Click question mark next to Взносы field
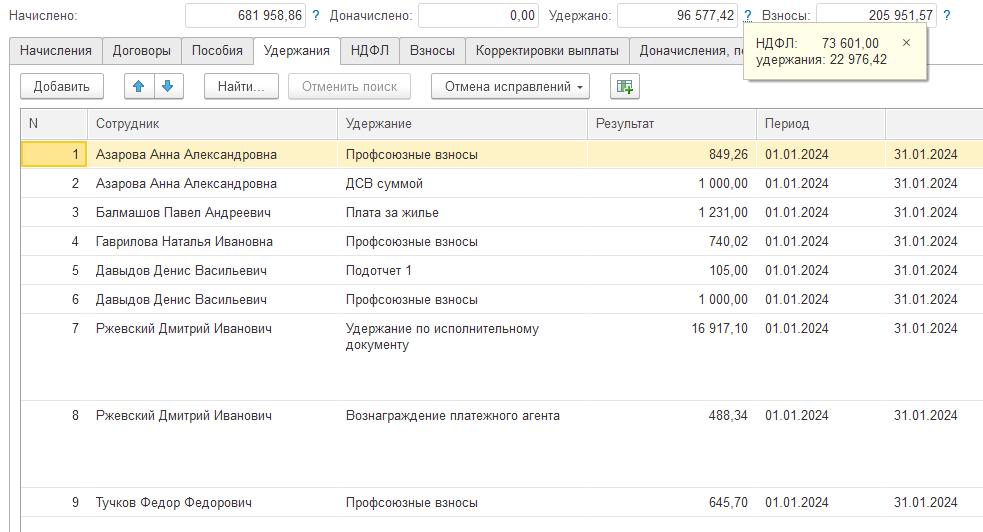 pyautogui.click(x=947, y=16)
